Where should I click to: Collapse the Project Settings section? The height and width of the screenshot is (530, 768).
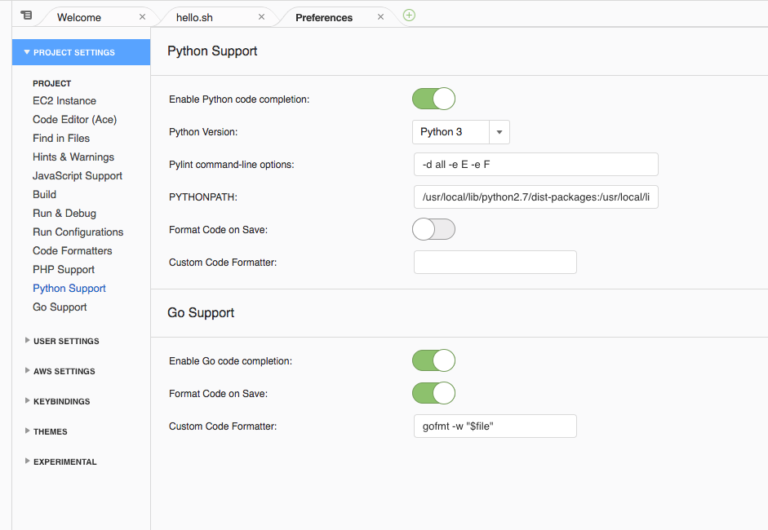click(x=74, y=52)
